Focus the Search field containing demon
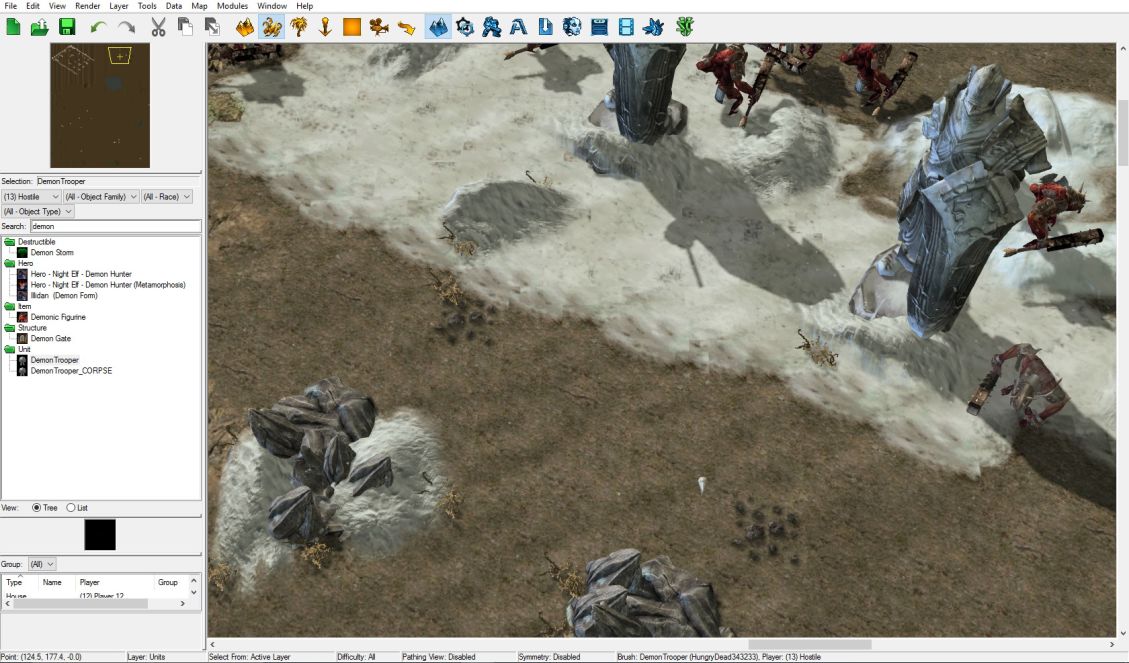The width and height of the screenshot is (1129, 663). point(115,226)
